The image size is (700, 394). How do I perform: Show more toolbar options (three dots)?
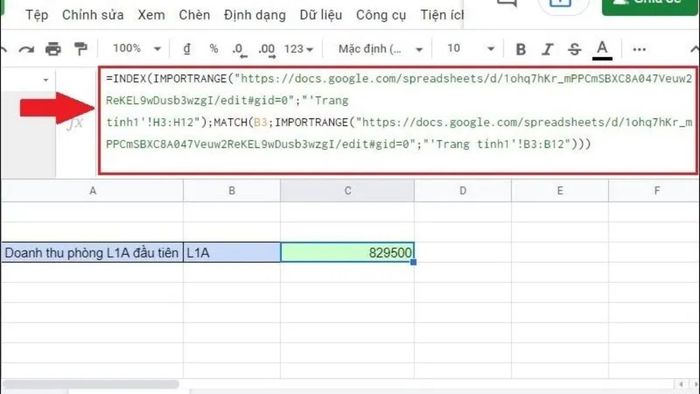tap(639, 50)
